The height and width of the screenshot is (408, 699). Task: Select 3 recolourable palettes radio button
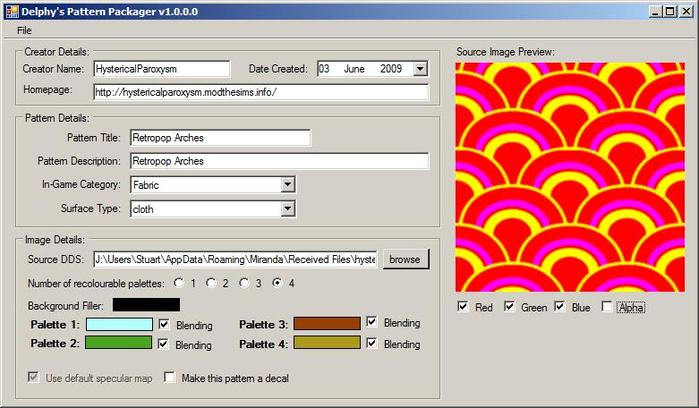click(244, 283)
